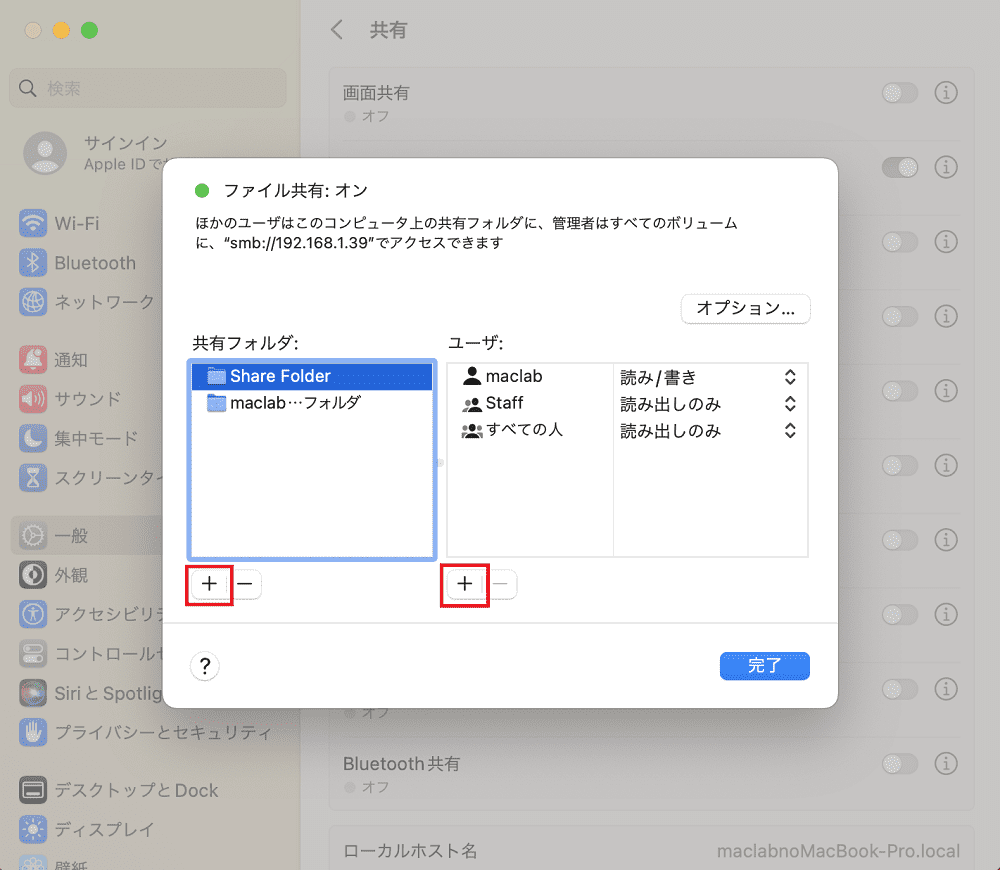This screenshot has height=870, width=1000.
Task: Select Share Folder in shared folders list
Action: [x=312, y=376]
